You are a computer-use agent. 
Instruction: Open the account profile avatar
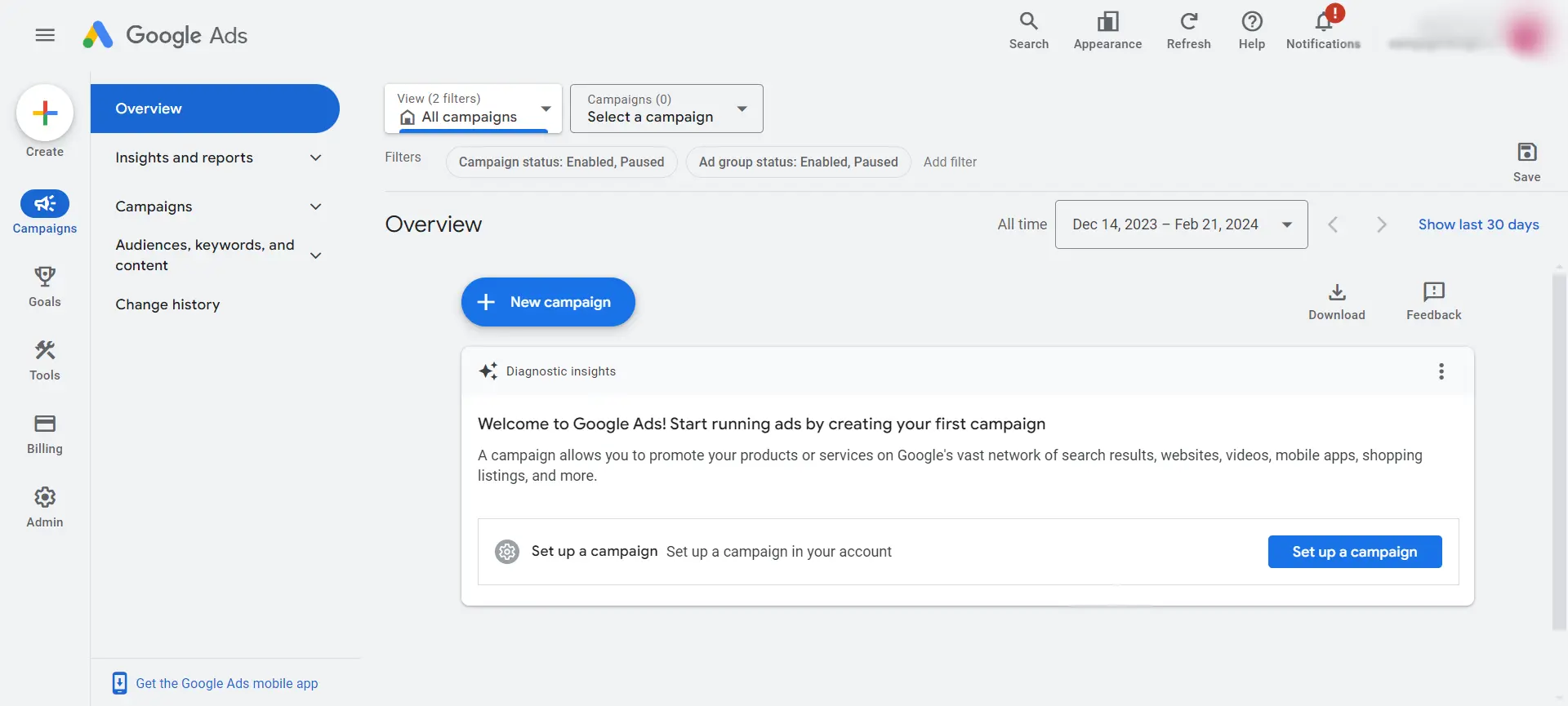click(1526, 34)
